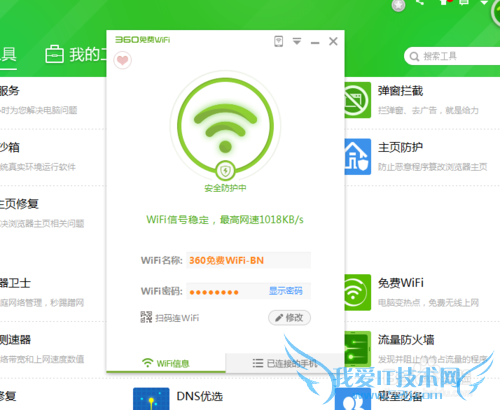Image resolution: width=500 pixels, height=410 pixels.
Task: Click the 防止恶意程序篡改浏览器主页 description
Action: click(433, 167)
